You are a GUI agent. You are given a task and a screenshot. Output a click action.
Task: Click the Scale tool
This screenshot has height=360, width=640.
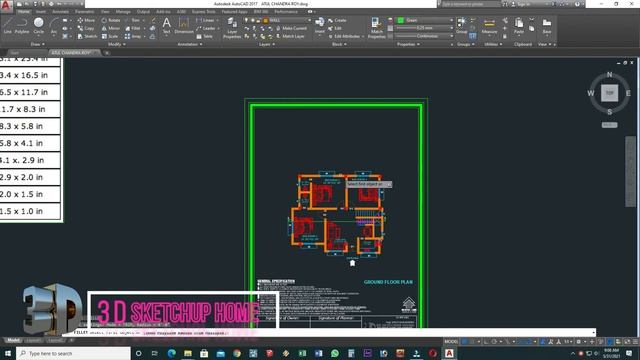tap(110, 36)
